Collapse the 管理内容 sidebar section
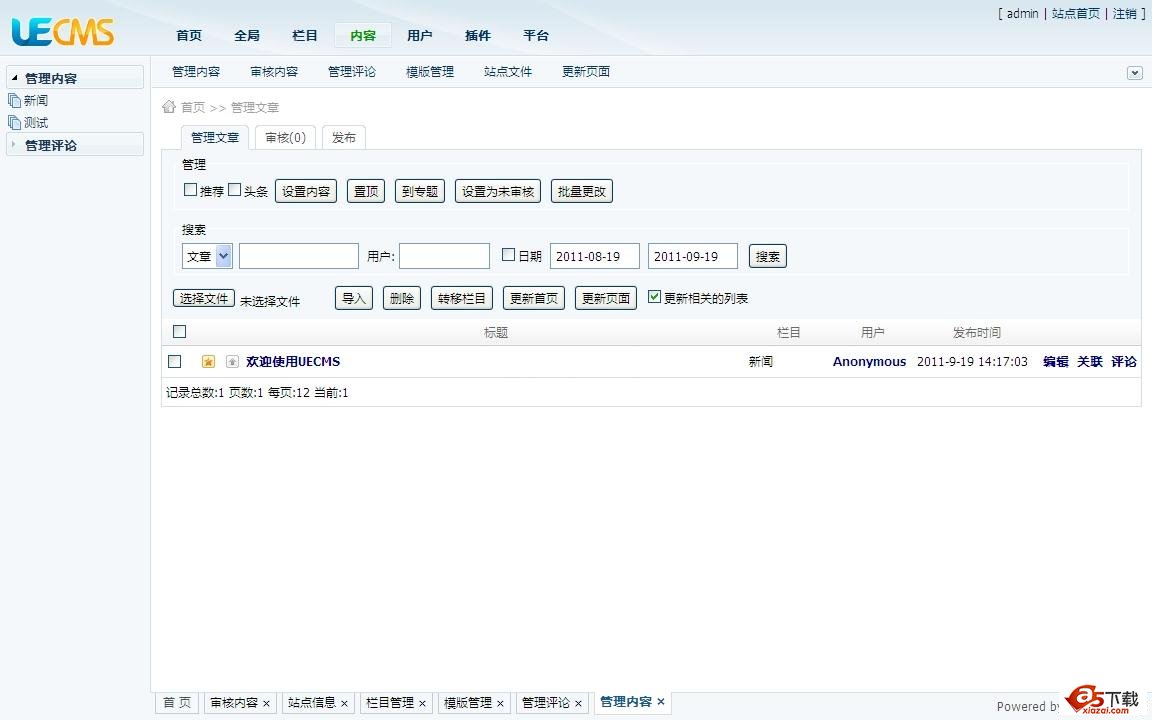This screenshot has width=1152, height=720. coord(75,78)
